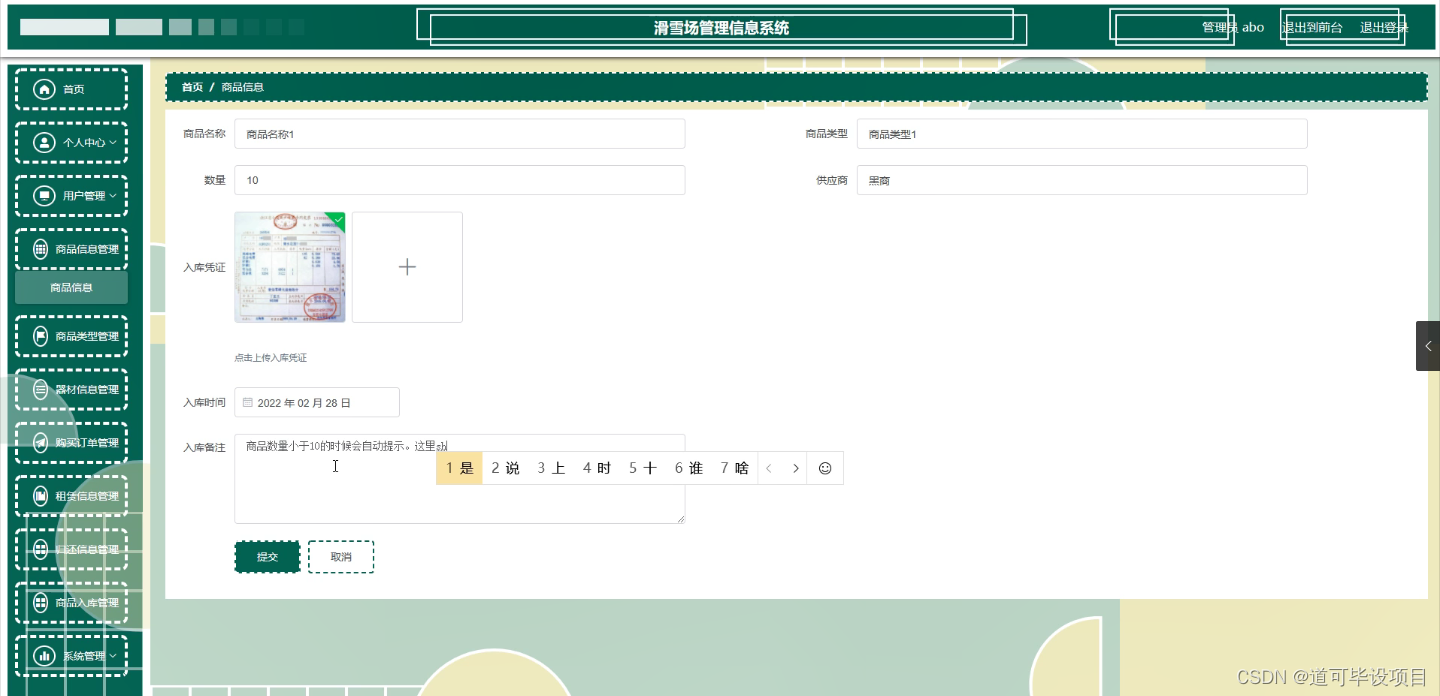
Task: Choose IME candidate 7 啥
Action: tap(735, 468)
